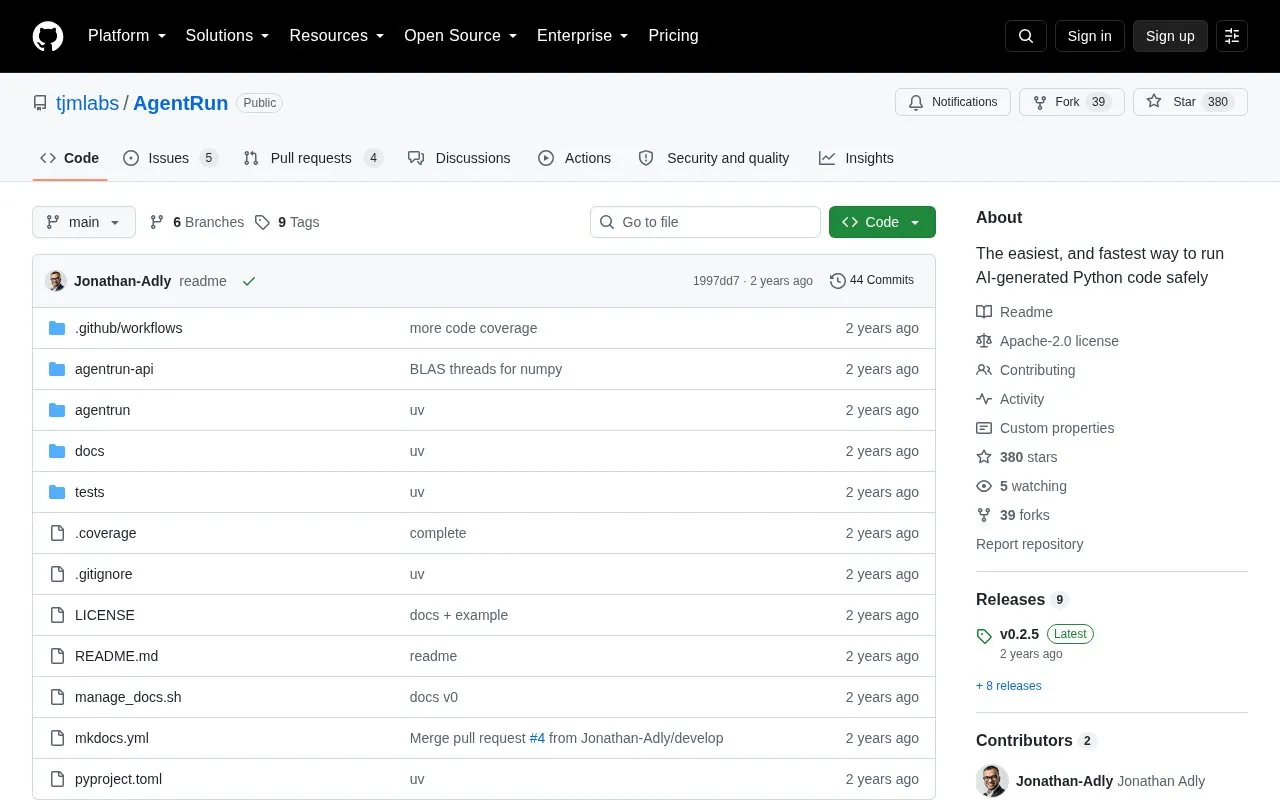Open the README.md file

click(116, 656)
